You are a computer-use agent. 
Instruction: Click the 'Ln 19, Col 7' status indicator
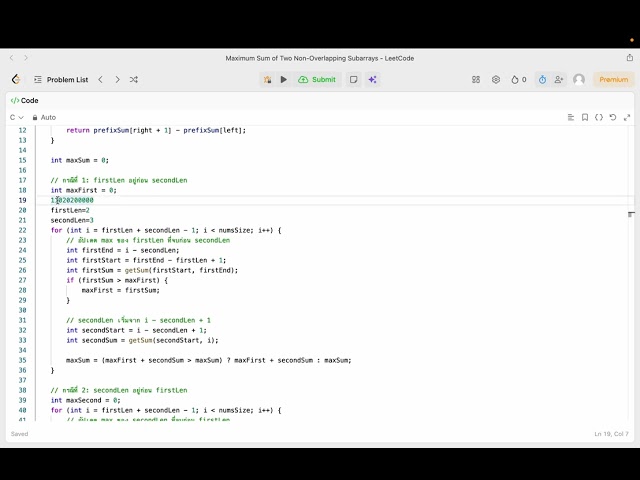coord(611,434)
